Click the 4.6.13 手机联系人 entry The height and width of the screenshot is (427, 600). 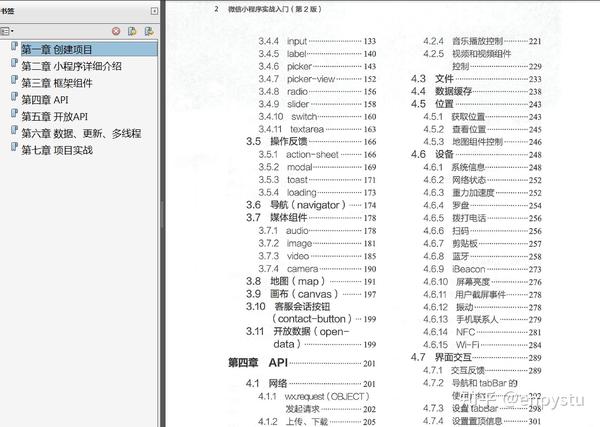click(483, 319)
